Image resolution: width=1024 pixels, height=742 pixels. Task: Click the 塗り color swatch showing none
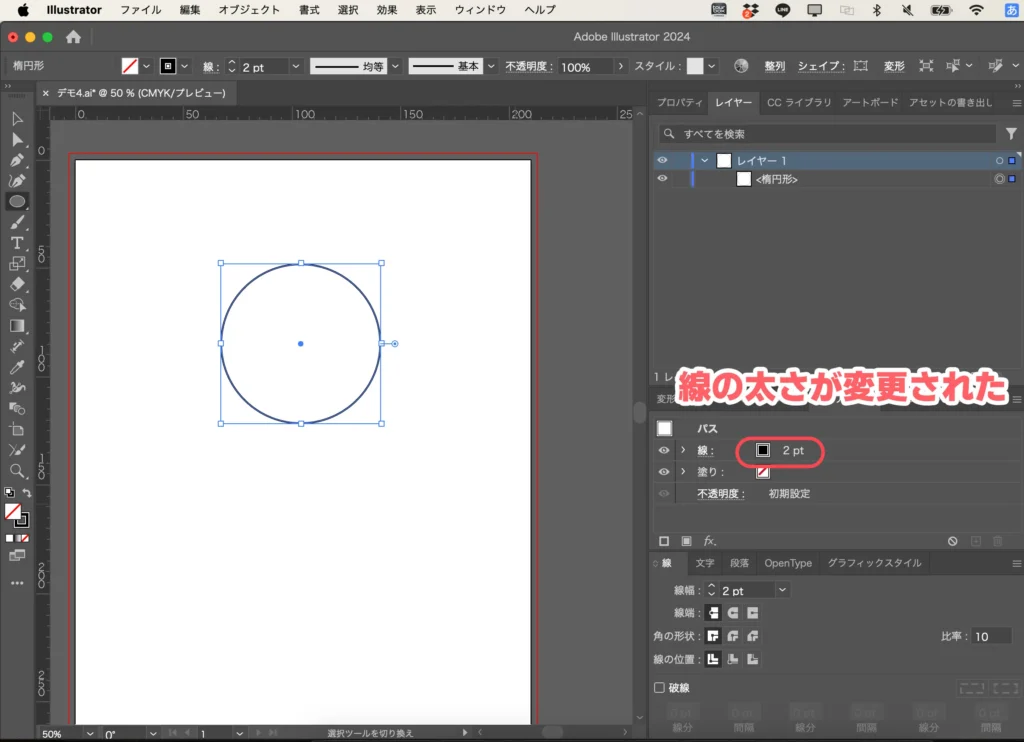click(763, 471)
